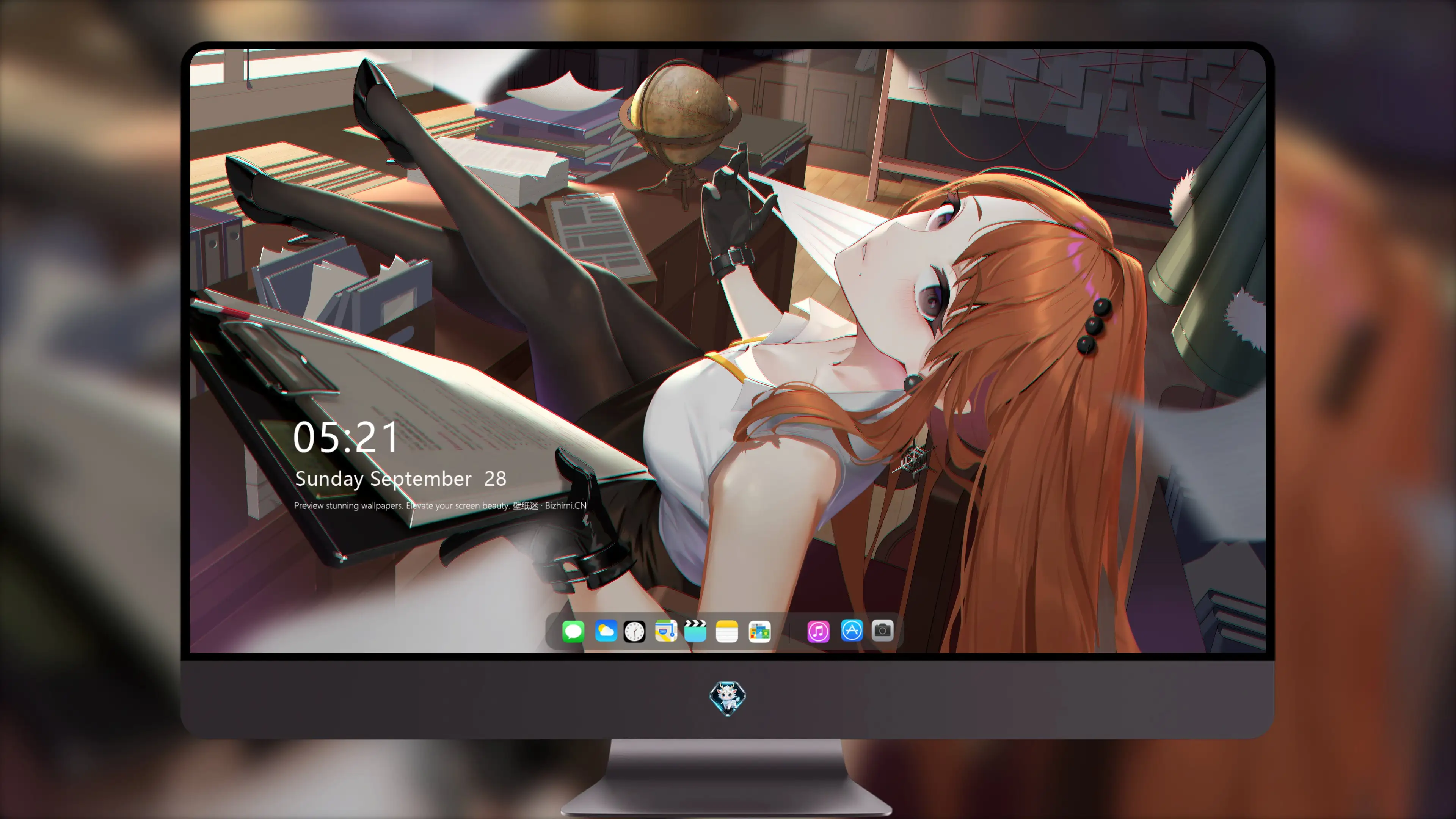Open the yellow Notes app in the dock

727,631
